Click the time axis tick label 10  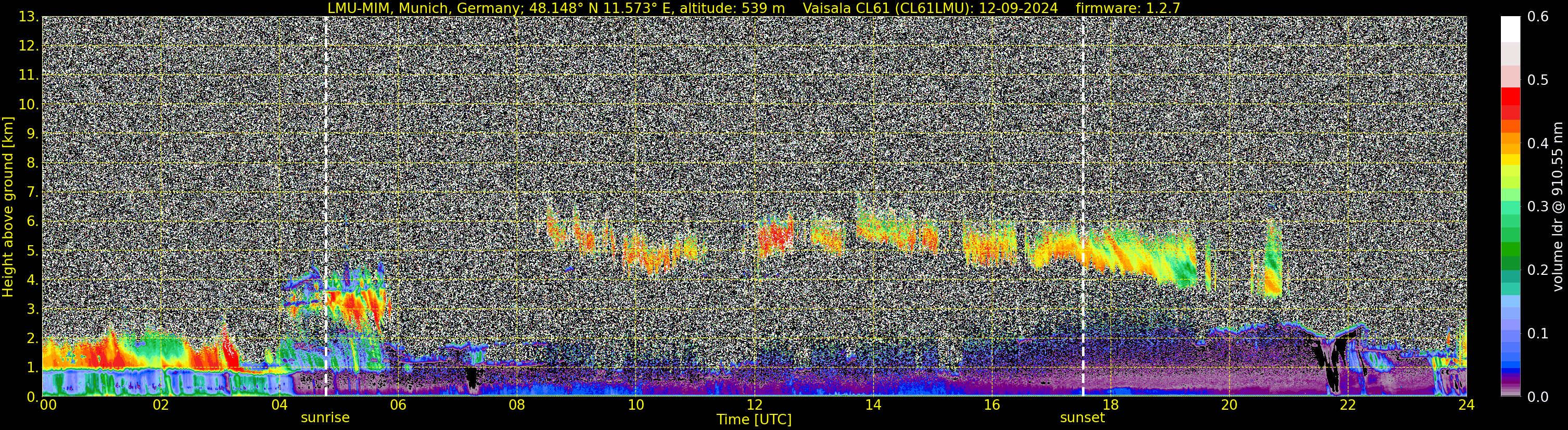635,406
